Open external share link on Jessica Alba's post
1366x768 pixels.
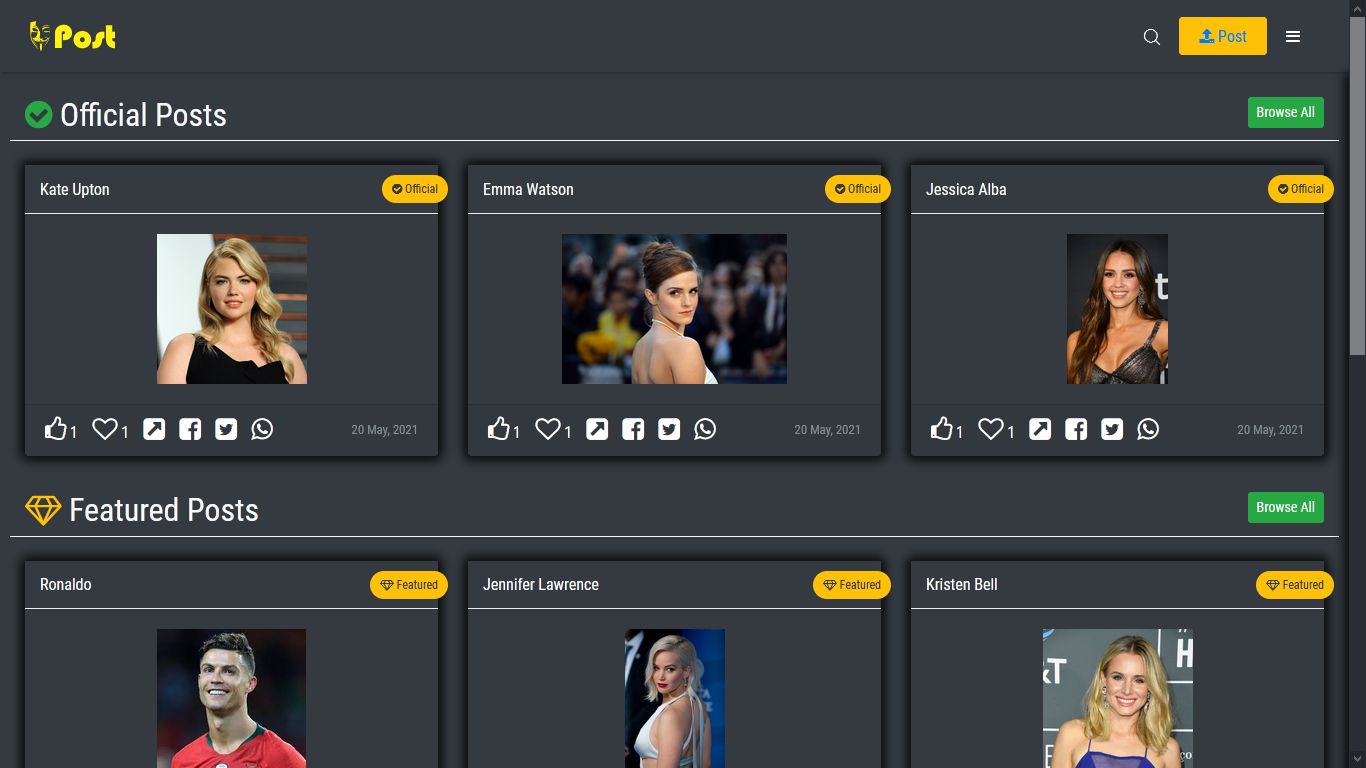pyautogui.click(x=1040, y=429)
